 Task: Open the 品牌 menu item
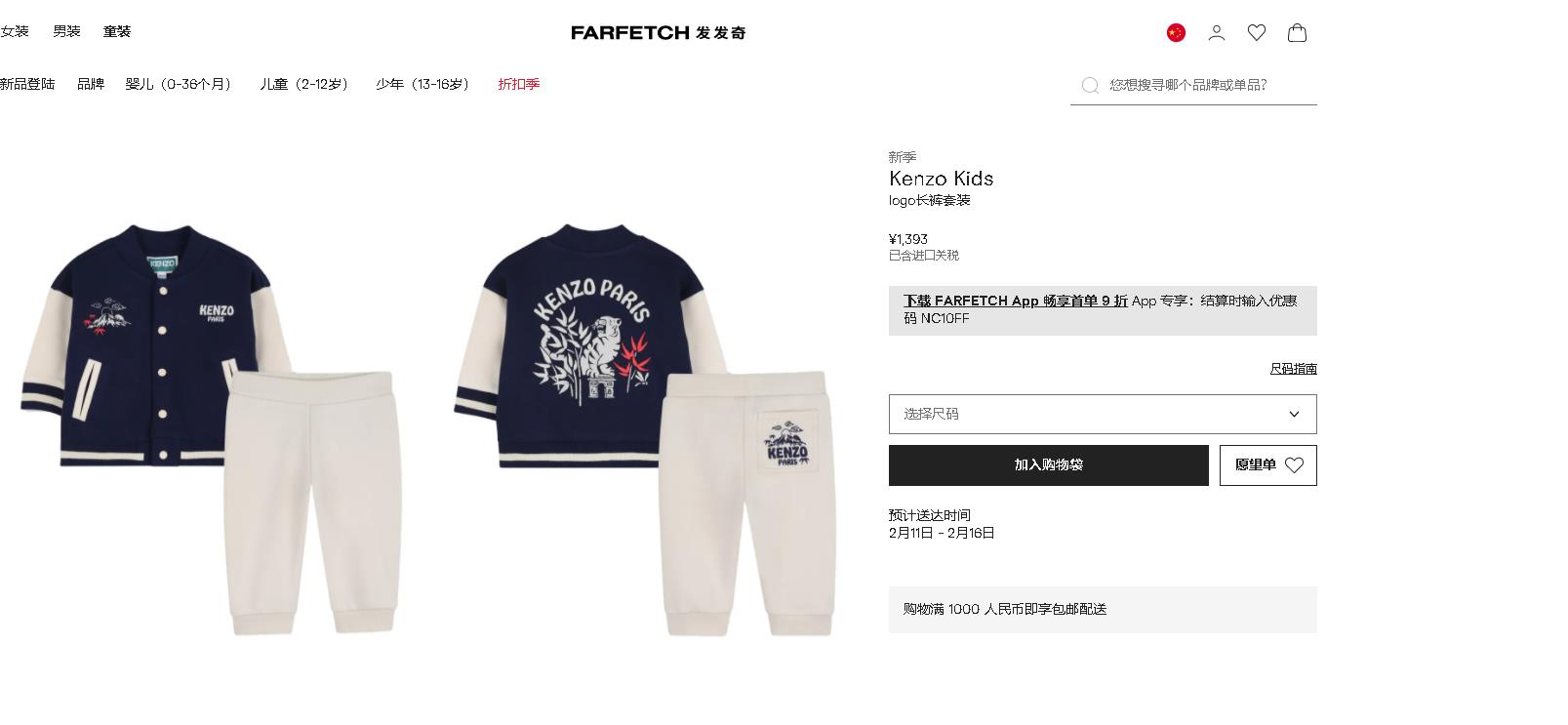point(91,84)
